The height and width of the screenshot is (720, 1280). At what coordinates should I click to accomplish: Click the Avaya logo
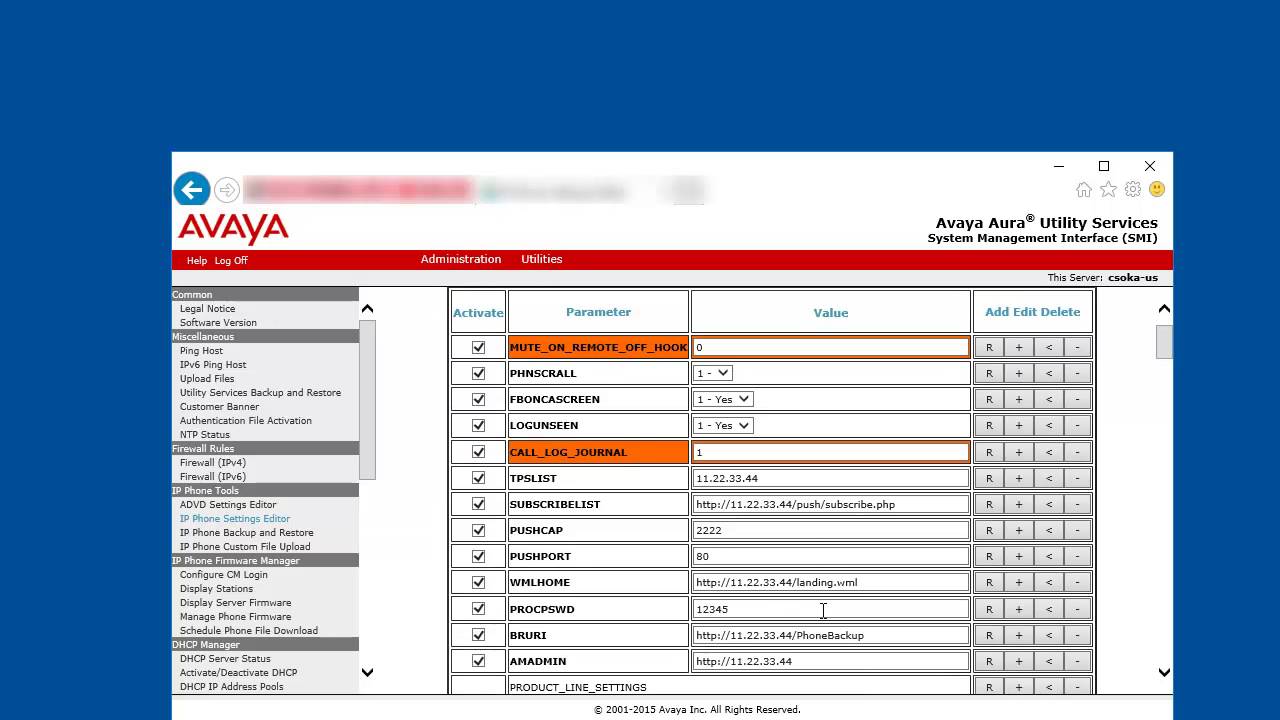(x=233, y=228)
